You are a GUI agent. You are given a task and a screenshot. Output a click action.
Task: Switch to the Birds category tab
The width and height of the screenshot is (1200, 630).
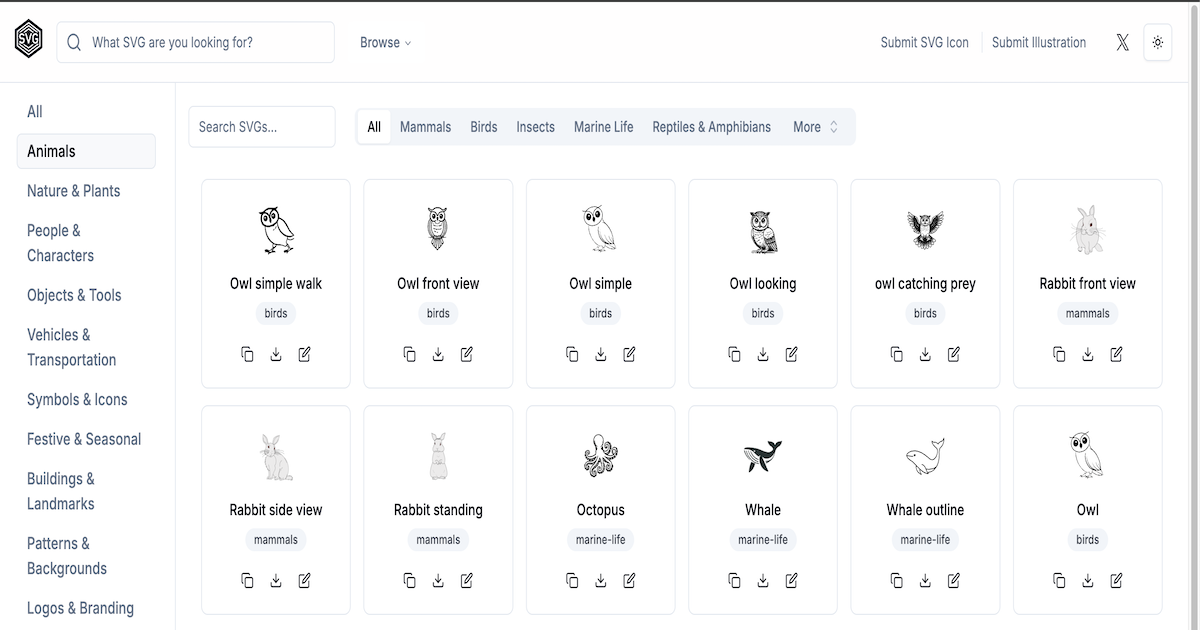[484, 127]
